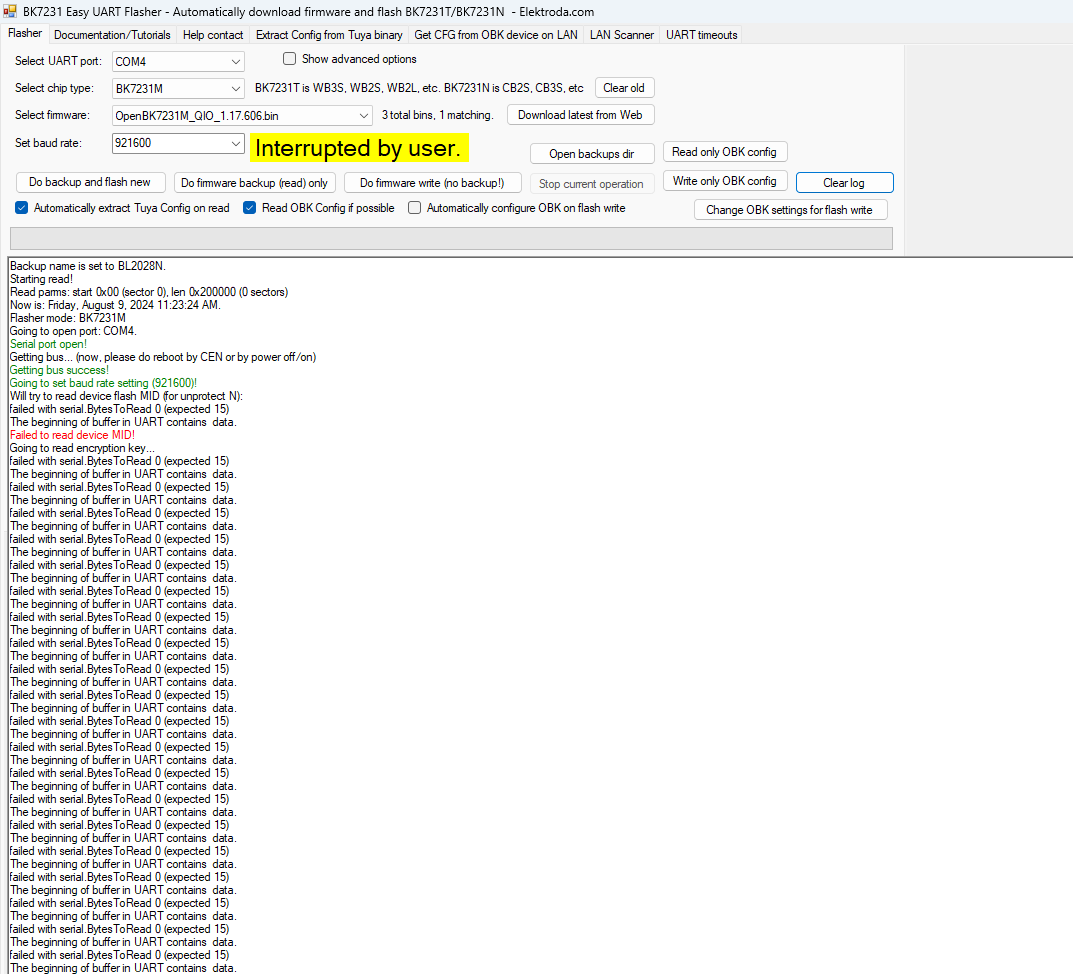
Task: Open the chip type BK7231M dropdown
Action: click(x=178, y=88)
